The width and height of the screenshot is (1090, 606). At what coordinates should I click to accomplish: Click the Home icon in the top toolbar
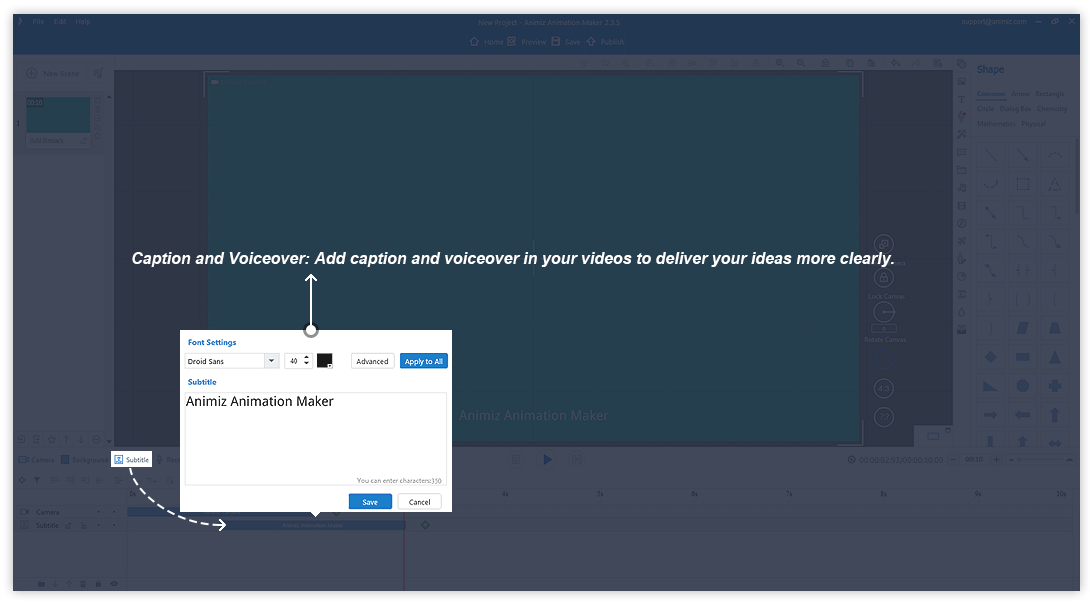(x=476, y=42)
